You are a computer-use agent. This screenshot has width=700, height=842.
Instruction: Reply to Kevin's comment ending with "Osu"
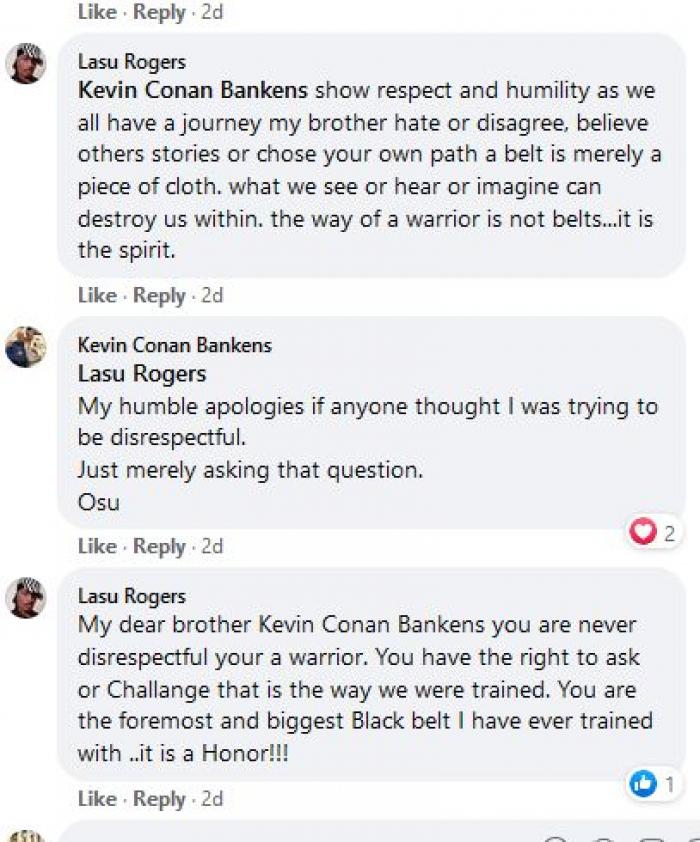[159, 546]
